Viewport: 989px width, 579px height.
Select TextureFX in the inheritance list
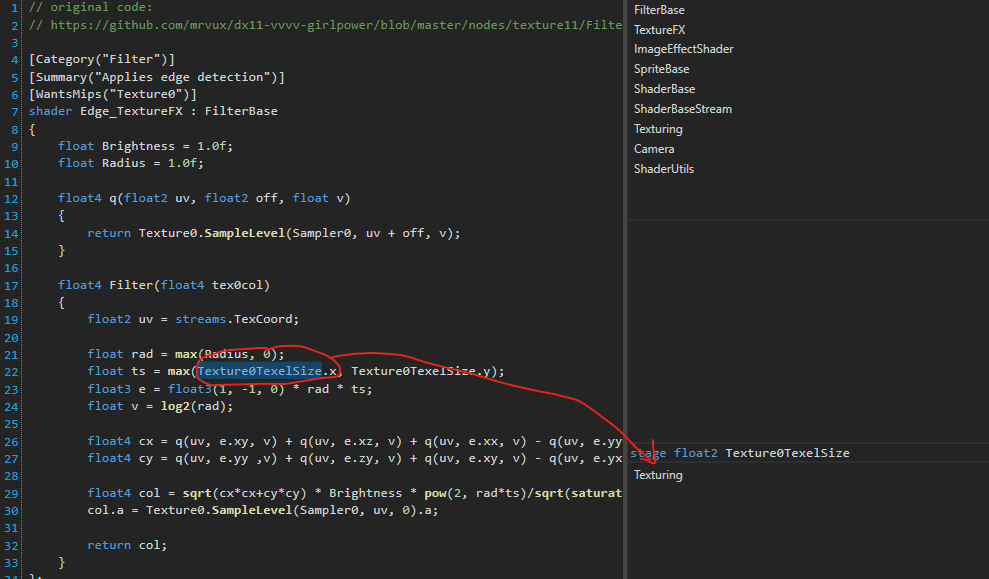click(659, 30)
